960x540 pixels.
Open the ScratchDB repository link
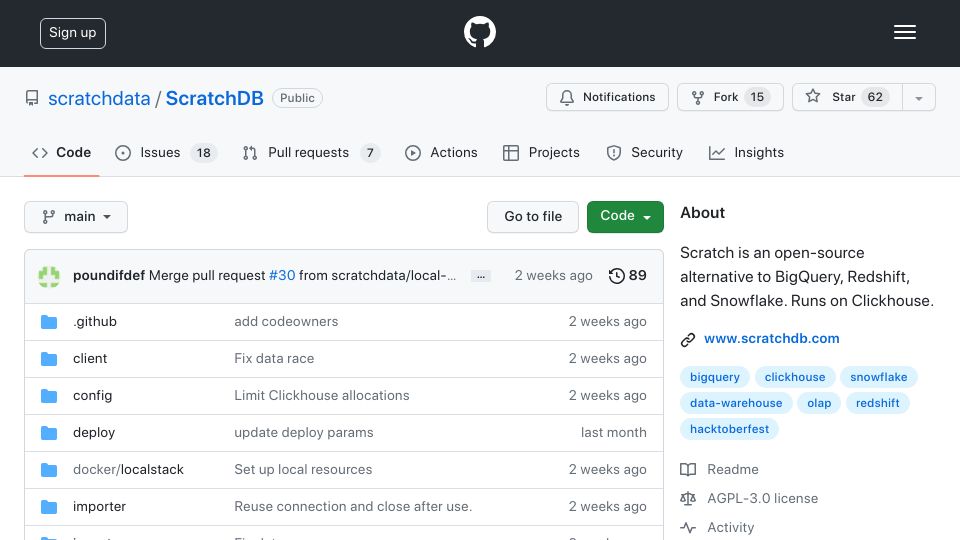coord(214,98)
